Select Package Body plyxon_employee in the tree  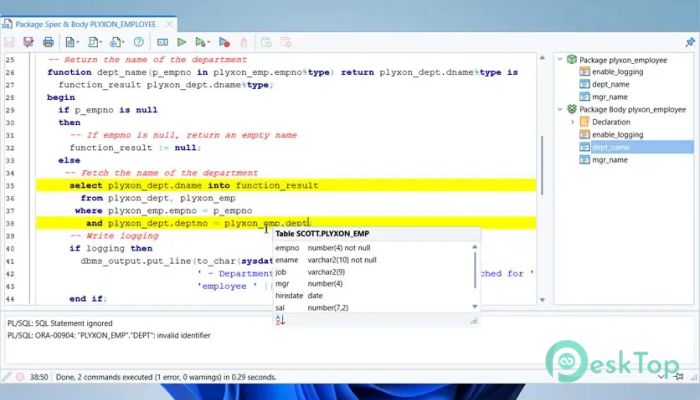coord(632,109)
